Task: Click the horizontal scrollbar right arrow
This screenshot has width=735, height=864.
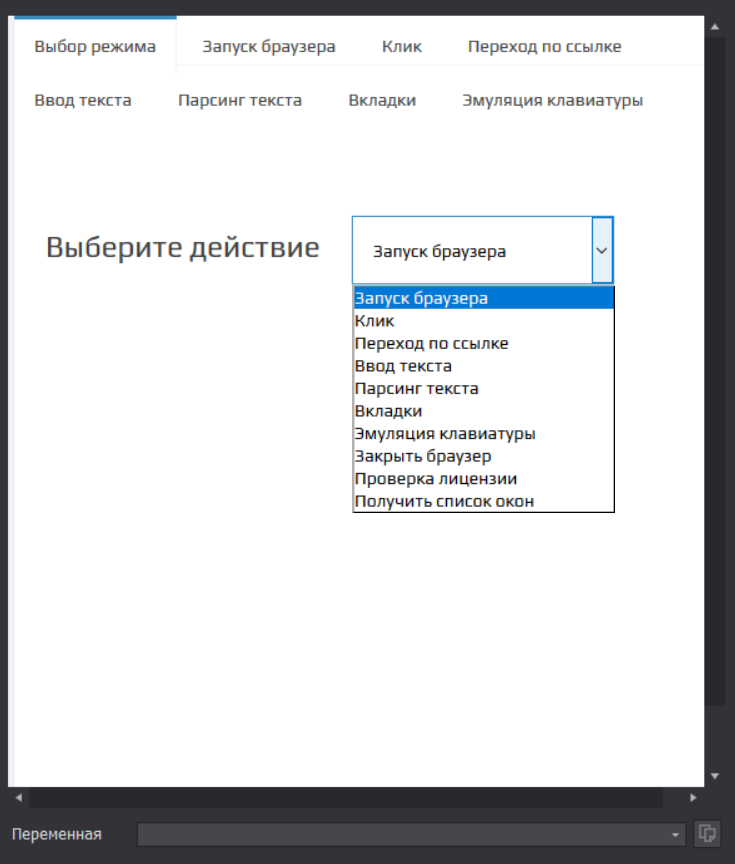Action: (693, 797)
